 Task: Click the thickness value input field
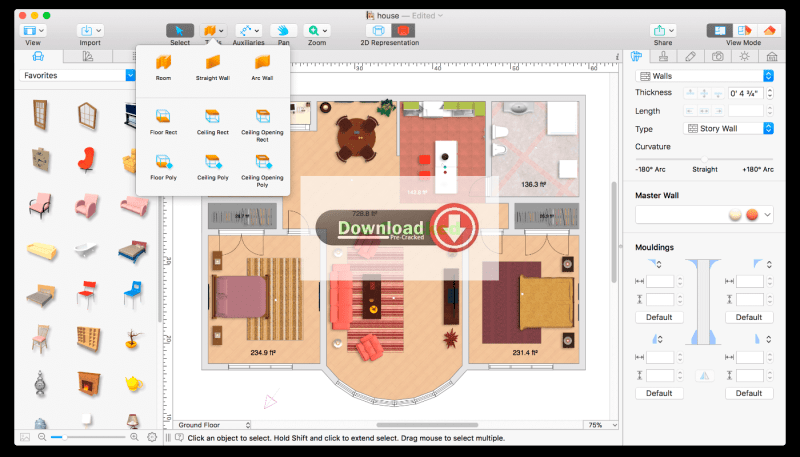click(x=746, y=93)
